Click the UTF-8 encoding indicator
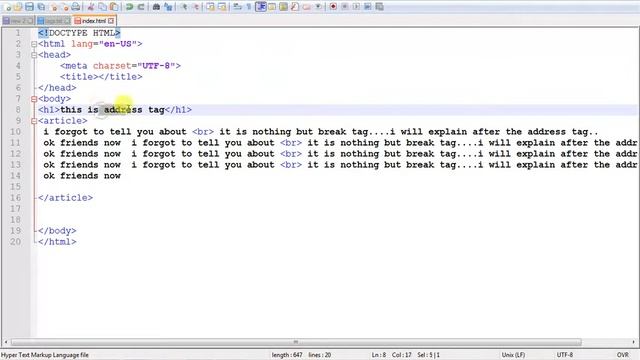The width and height of the screenshot is (640, 360). click(565, 355)
